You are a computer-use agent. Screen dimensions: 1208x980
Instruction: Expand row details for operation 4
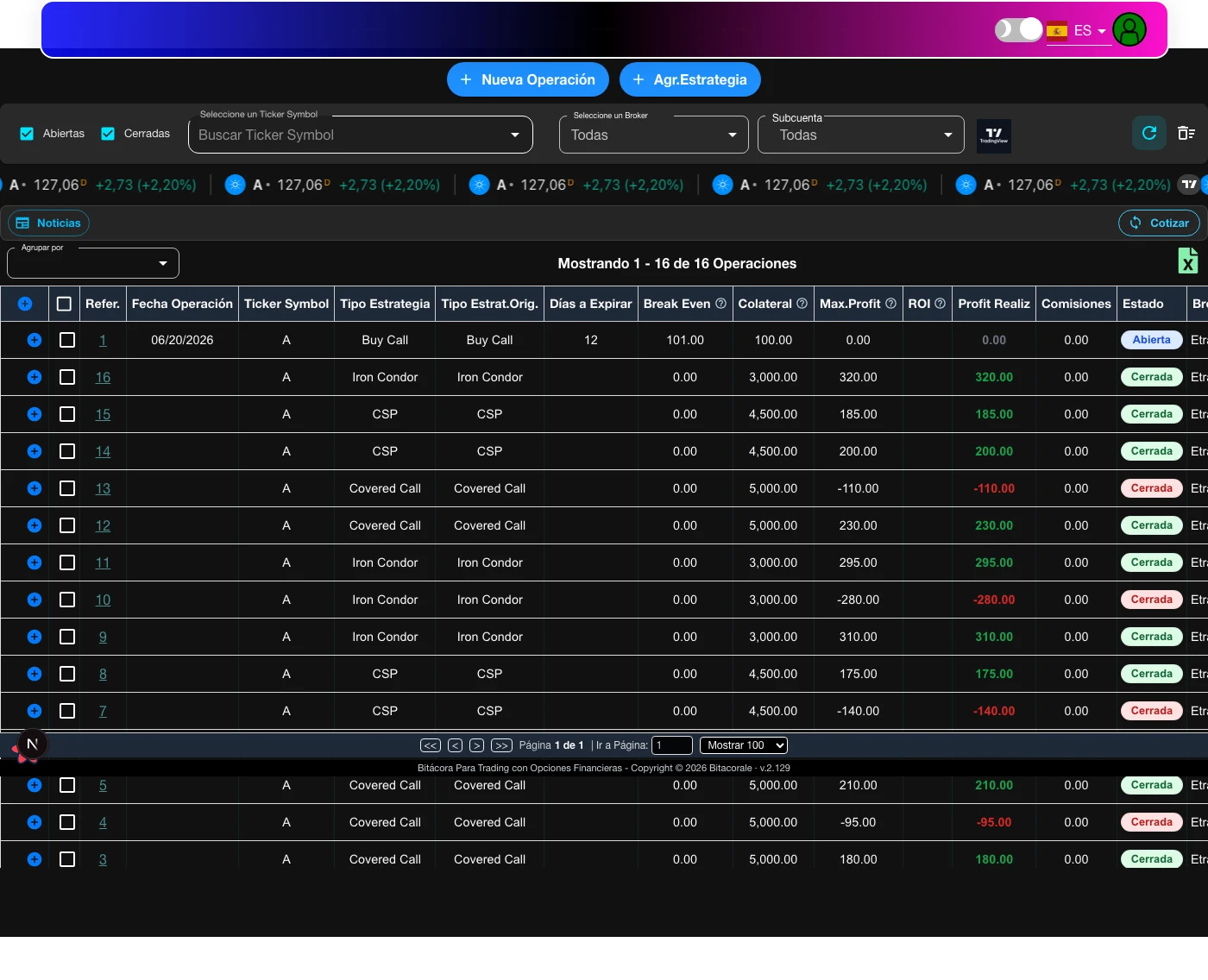click(35, 822)
